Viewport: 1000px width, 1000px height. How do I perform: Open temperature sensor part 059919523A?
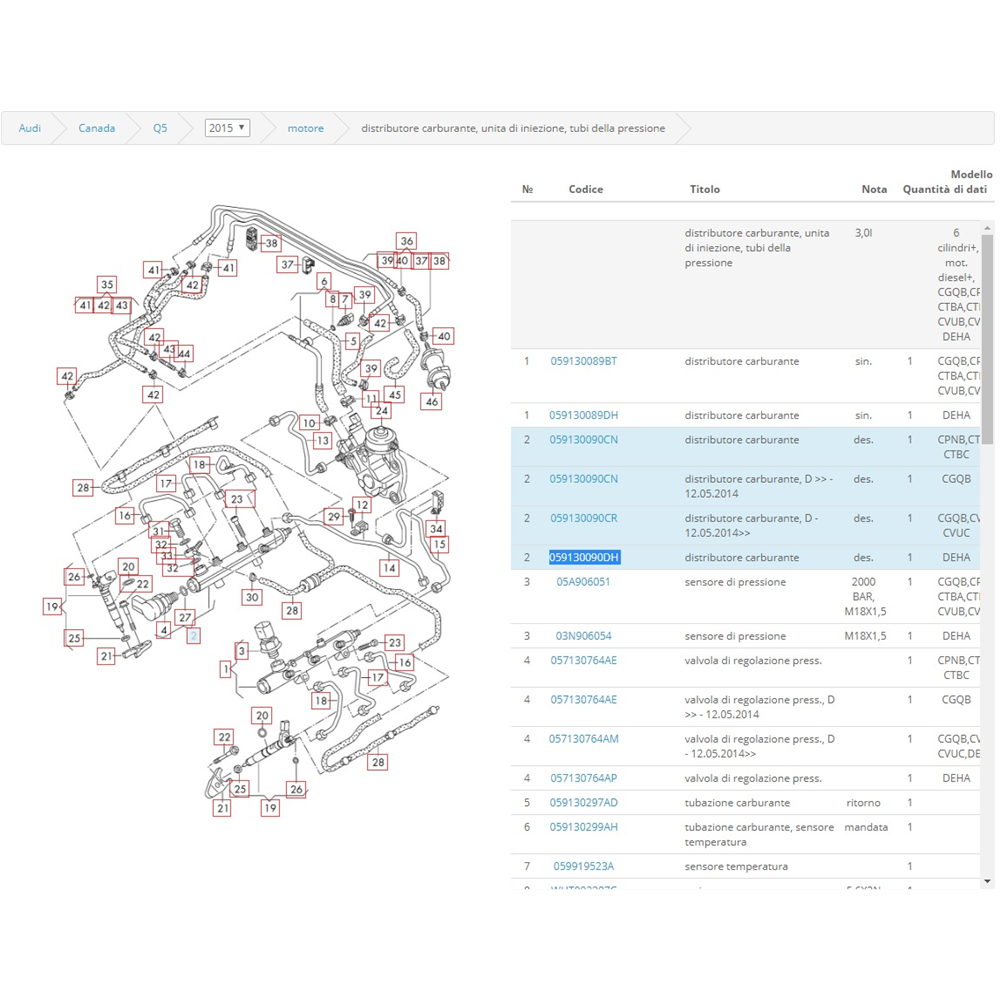click(x=584, y=866)
